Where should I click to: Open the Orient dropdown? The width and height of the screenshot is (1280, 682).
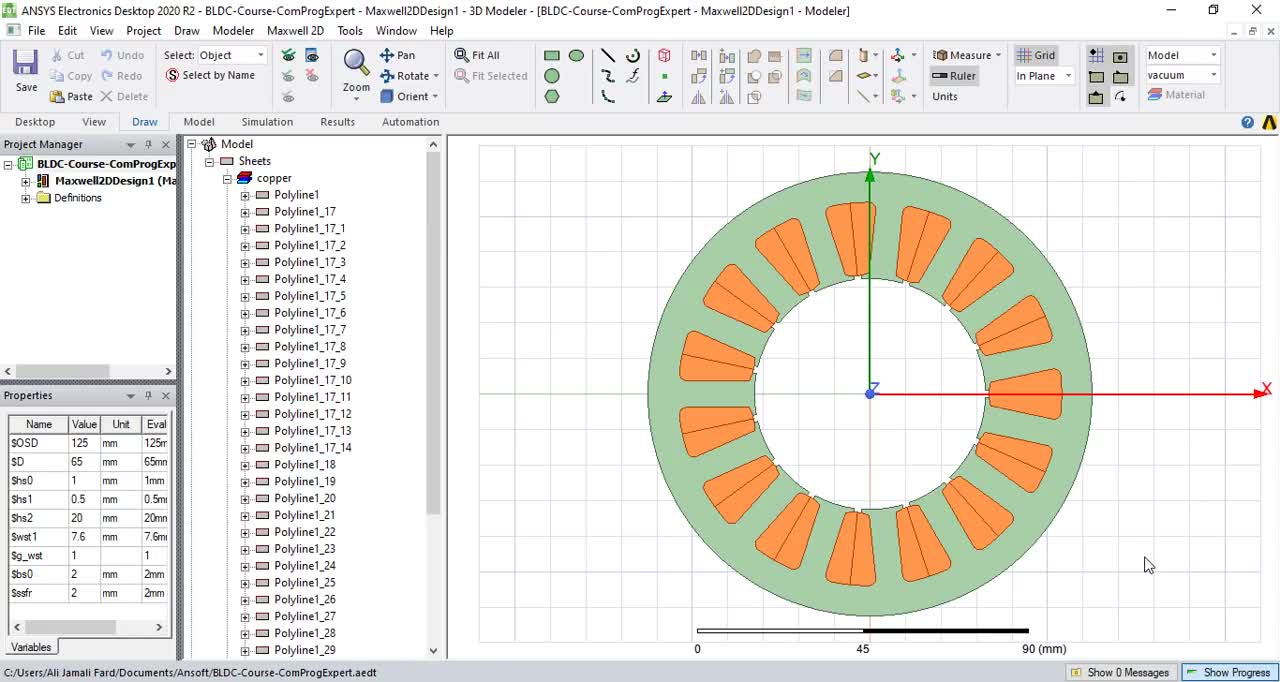coord(410,96)
